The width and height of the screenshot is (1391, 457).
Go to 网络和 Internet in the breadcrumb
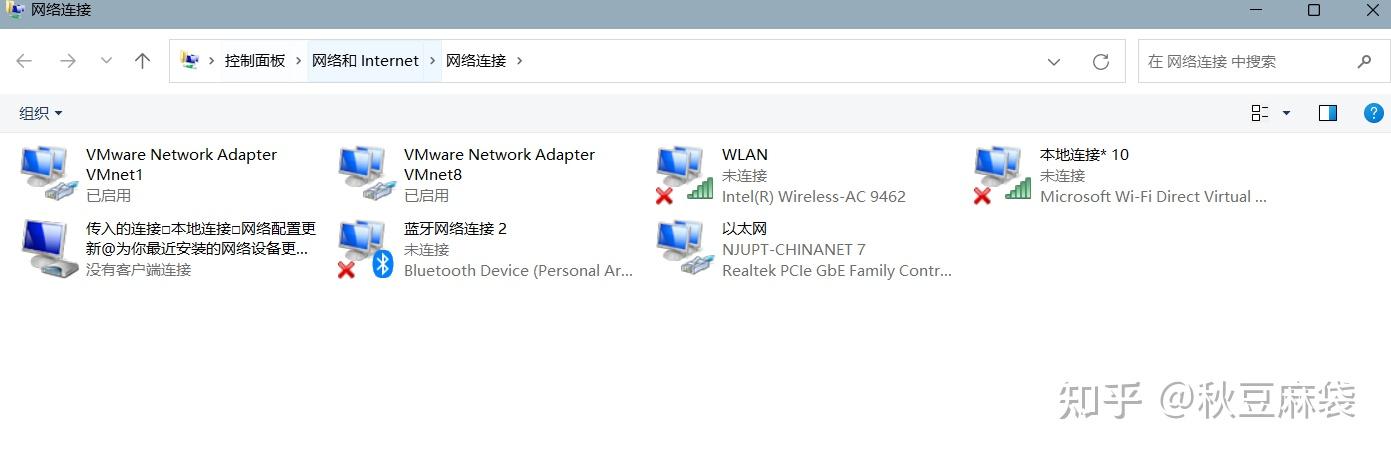(x=365, y=61)
